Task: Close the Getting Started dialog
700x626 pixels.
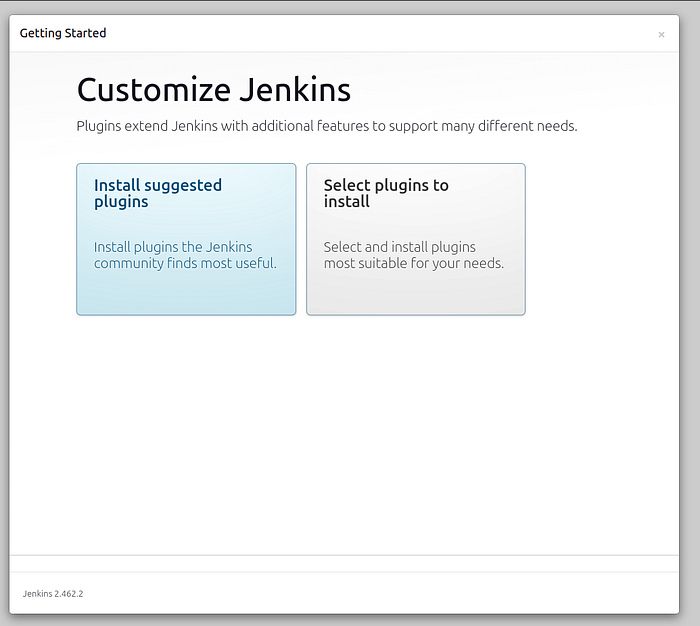Action: (x=661, y=35)
